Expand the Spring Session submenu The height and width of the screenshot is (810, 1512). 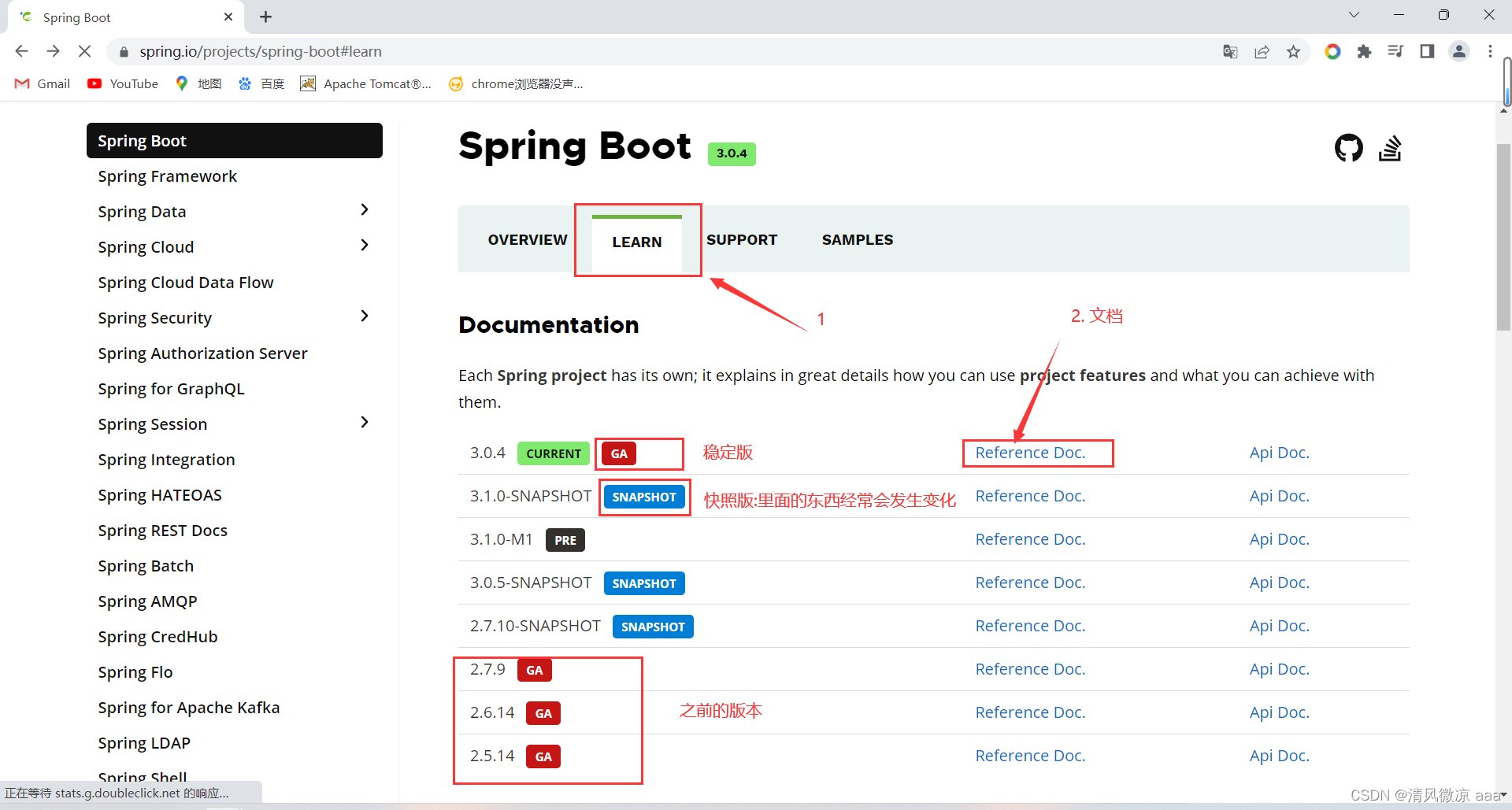click(364, 422)
